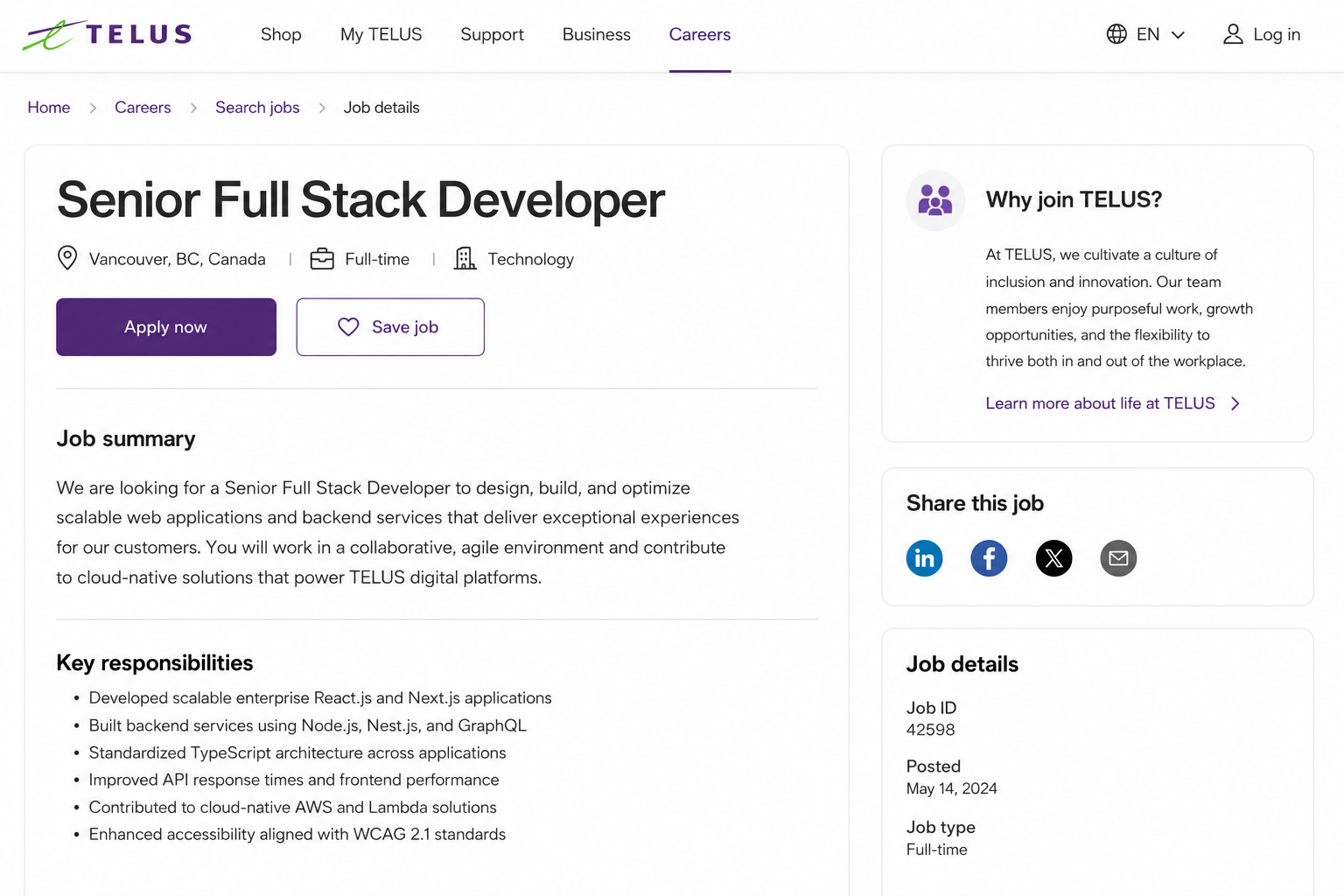Click the Log in link
The width and height of the screenshot is (1344, 896).
point(1277,34)
